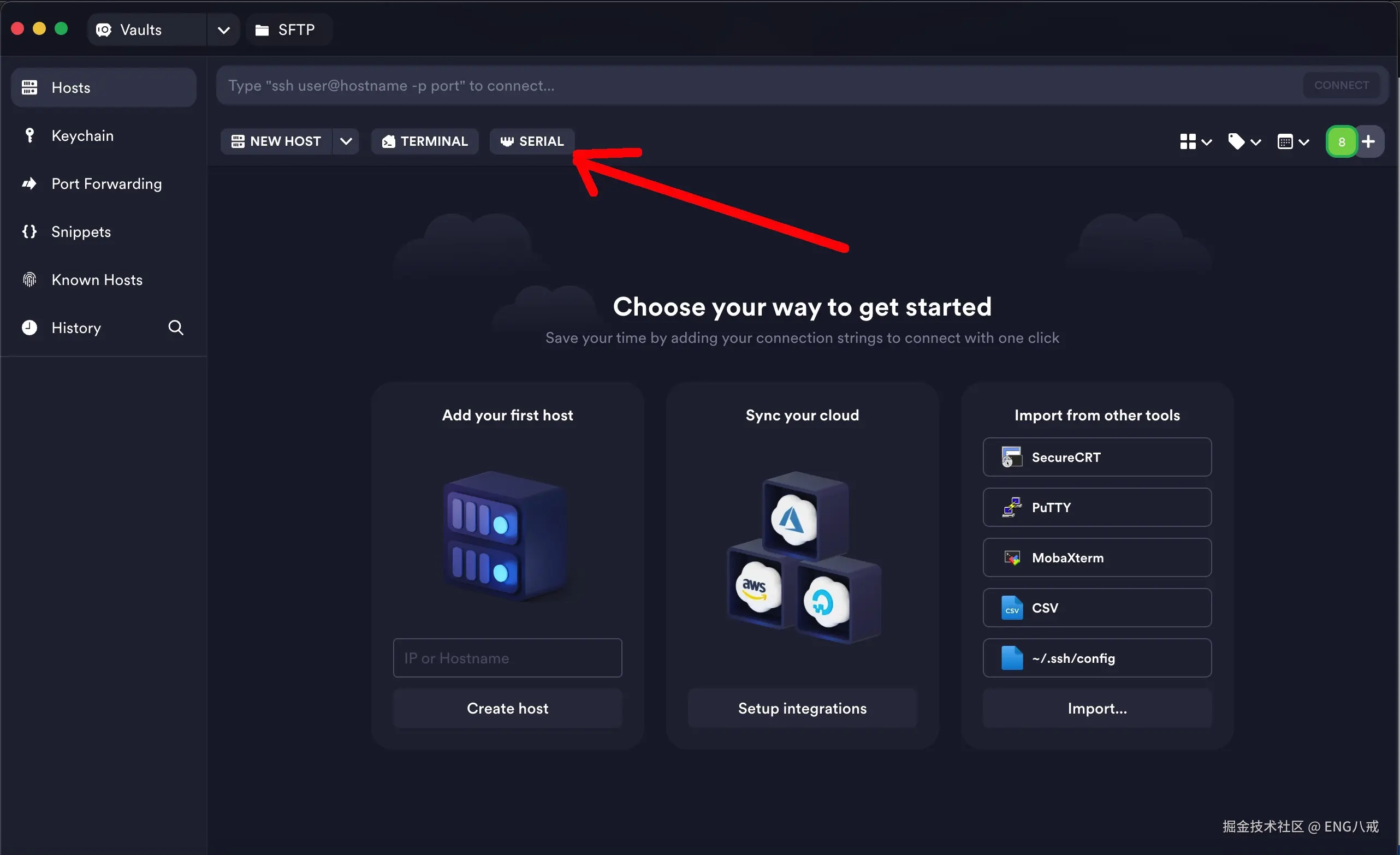This screenshot has height=855, width=1400.
Task: Open the SFTP tab
Action: click(x=289, y=29)
